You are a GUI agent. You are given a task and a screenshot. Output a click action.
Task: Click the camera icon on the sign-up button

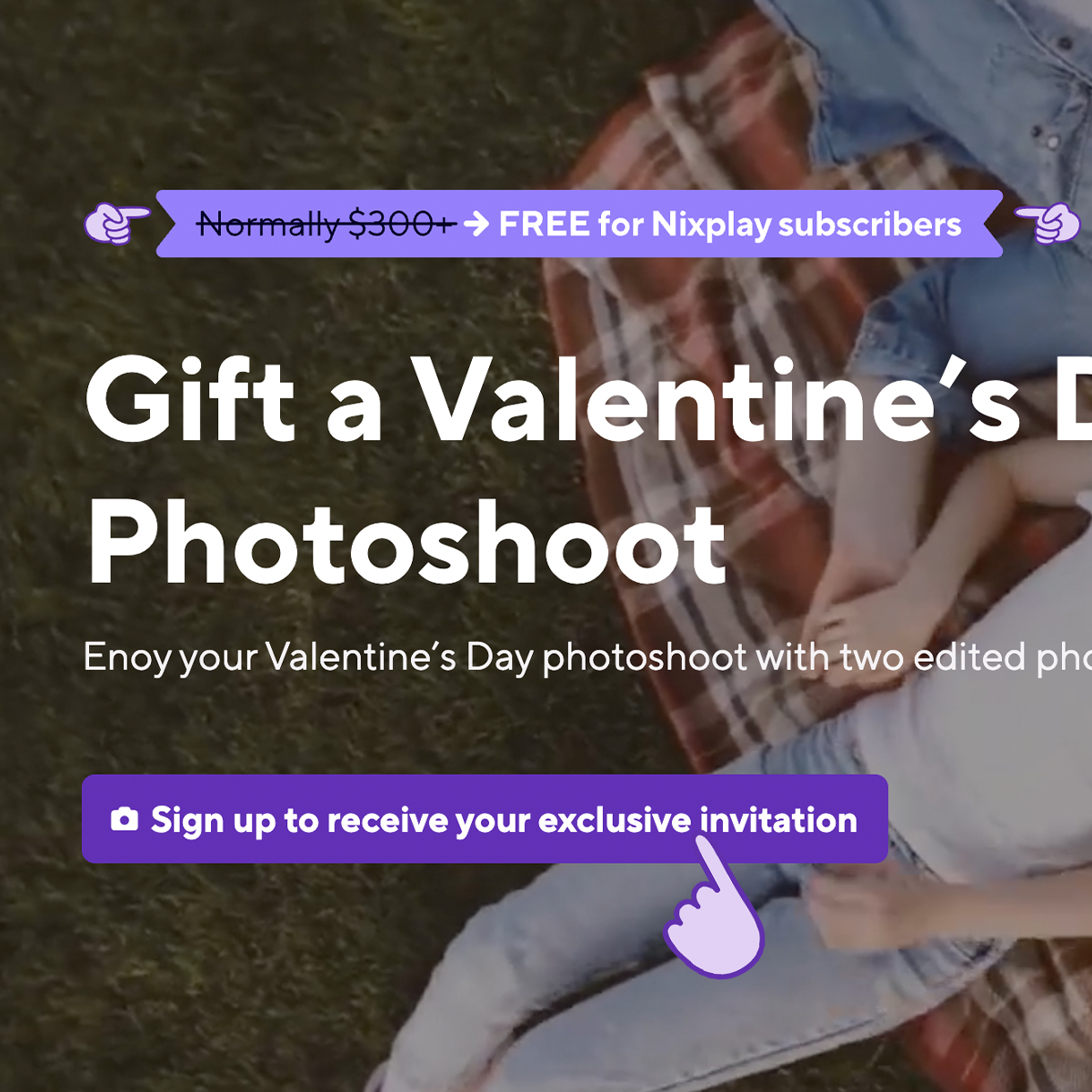tap(125, 819)
